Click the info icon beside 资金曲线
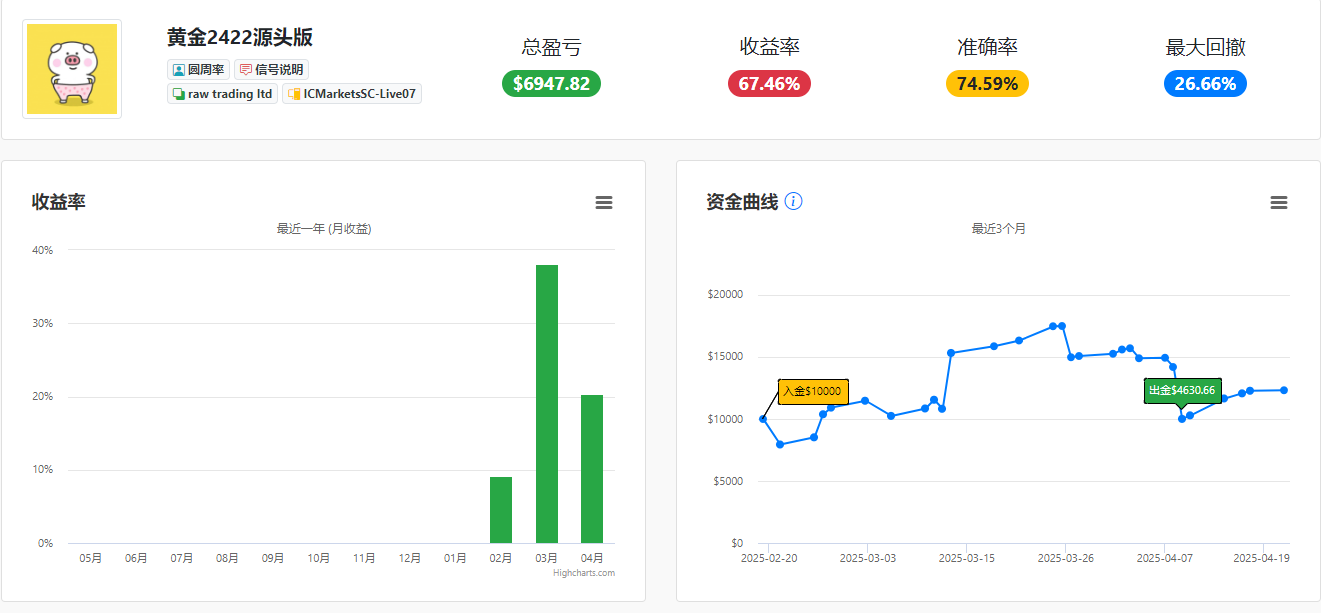Screen dimensions: 1321x613 [x=794, y=201]
